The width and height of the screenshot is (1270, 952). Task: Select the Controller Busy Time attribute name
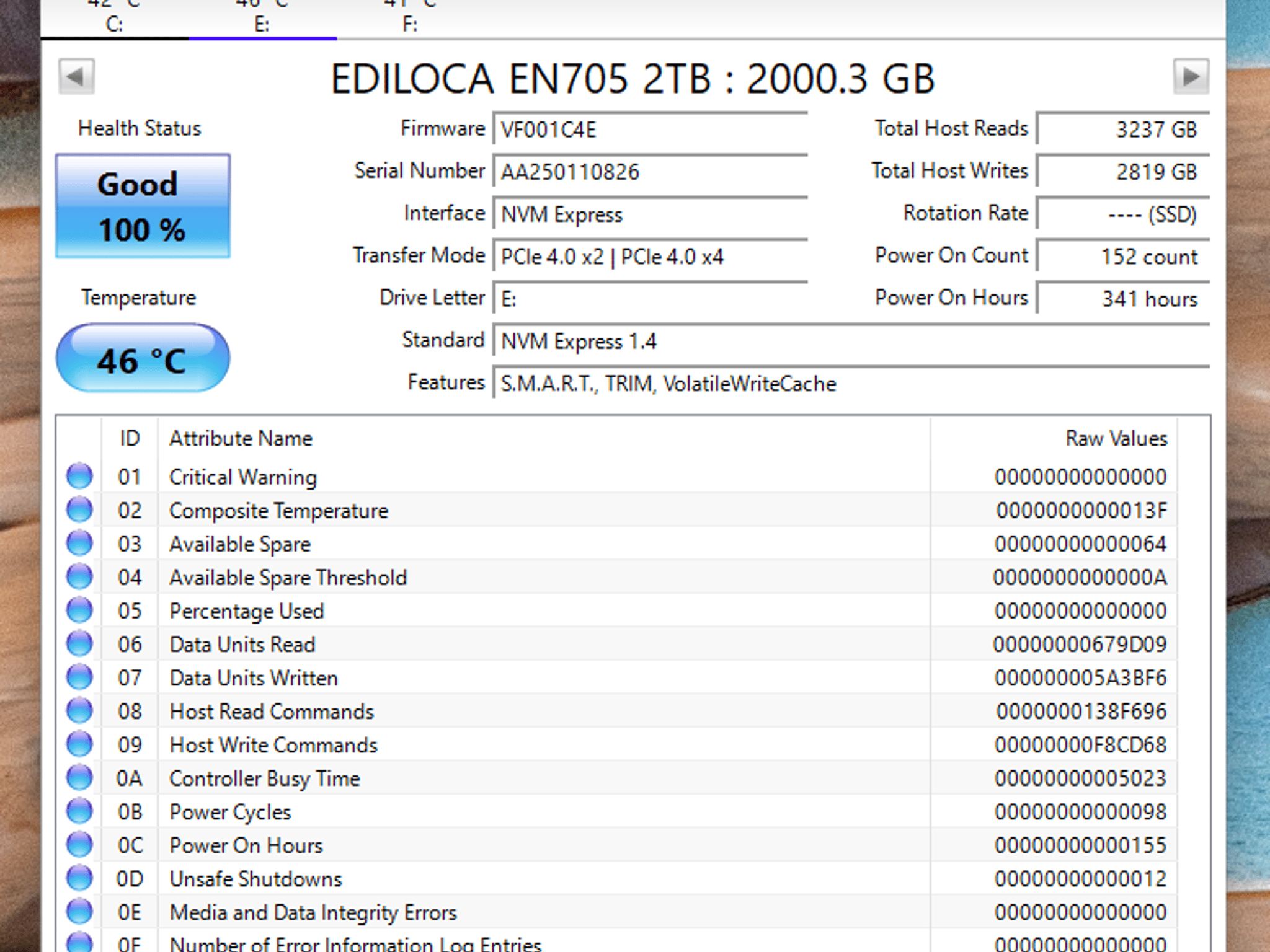[265, 778]
